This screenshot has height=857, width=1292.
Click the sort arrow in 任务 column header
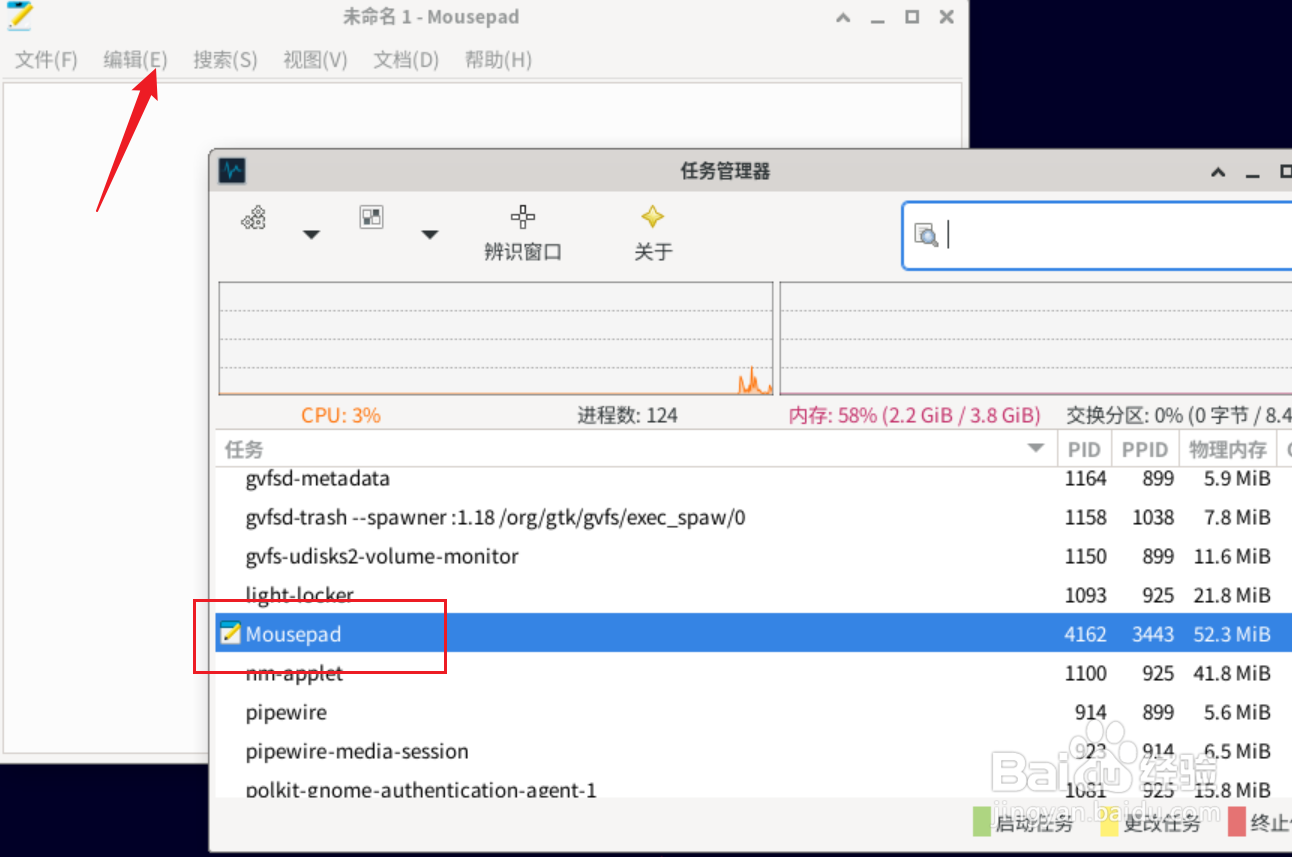[x=1037, y=449]
